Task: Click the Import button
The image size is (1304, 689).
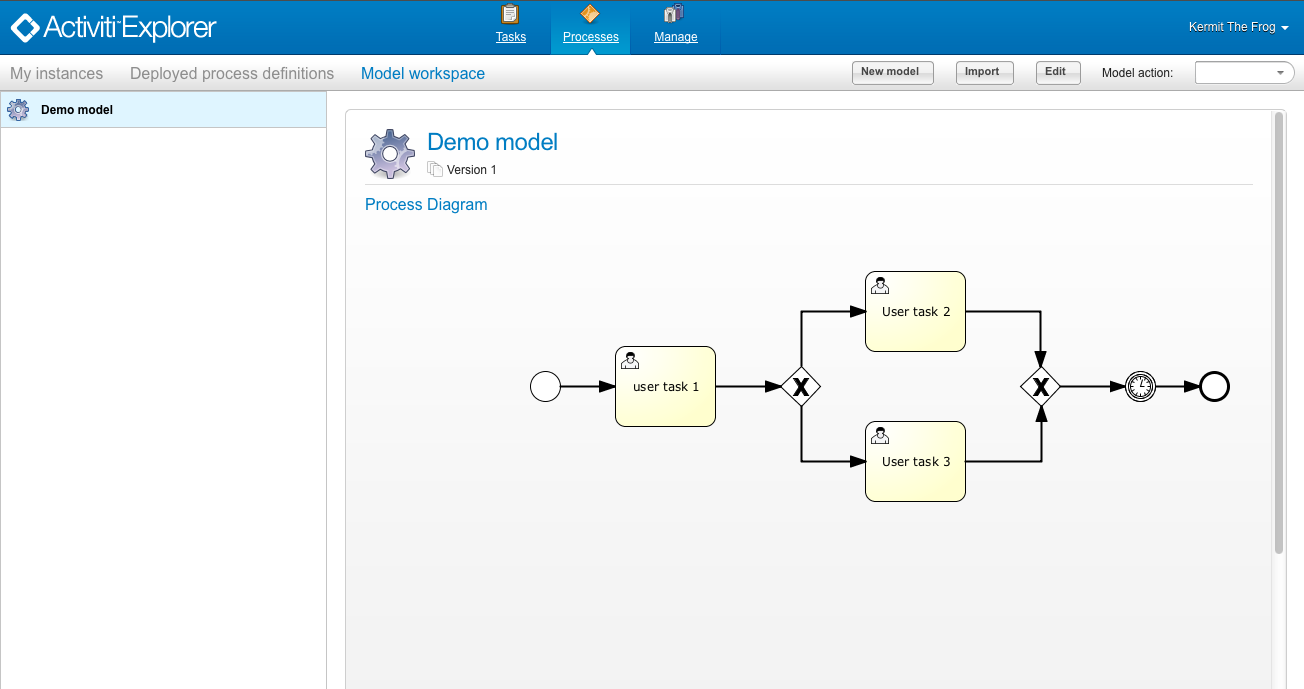Action: point(984,72)
